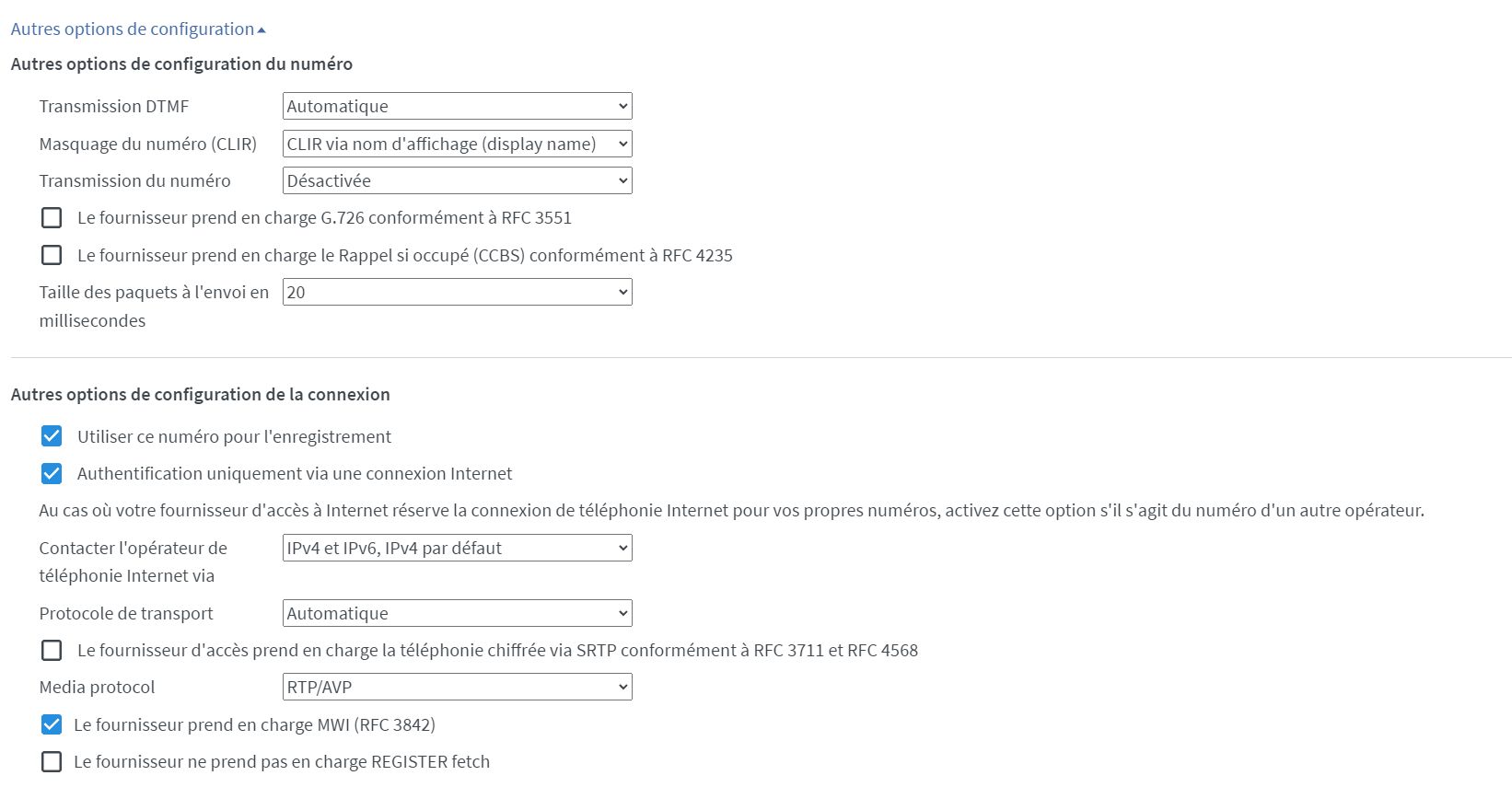Enable téléphonie chiffrée via SRTP checkbox
Viewport: 1512px width, 787px height.
[x=52, y=650]
